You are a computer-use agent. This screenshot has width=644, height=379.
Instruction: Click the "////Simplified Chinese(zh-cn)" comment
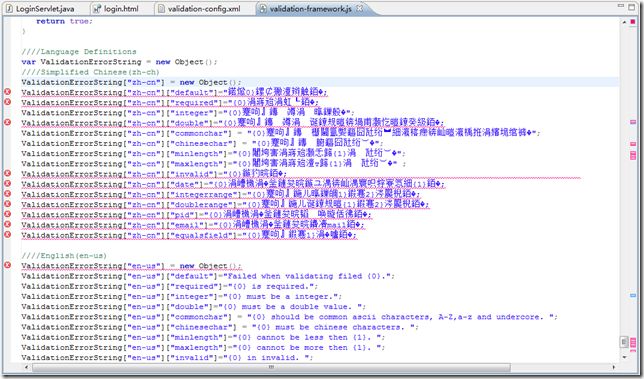click(x=90, y=72)
